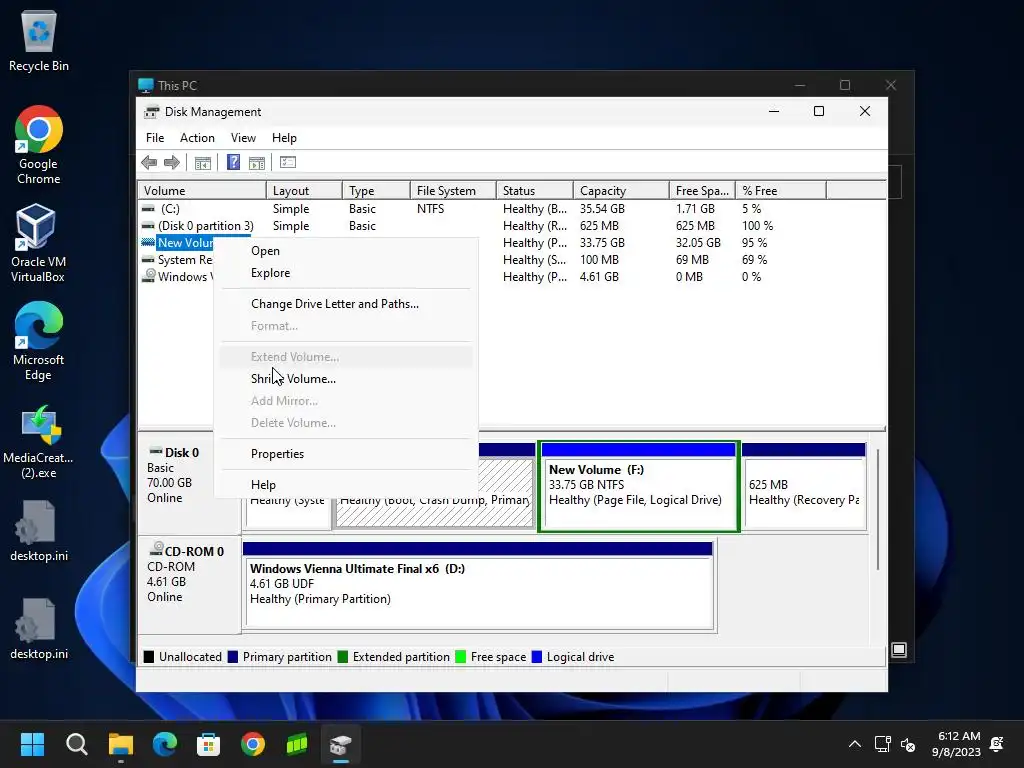
Task: Click the clock showing 6:12 AM
Action: 959,736
